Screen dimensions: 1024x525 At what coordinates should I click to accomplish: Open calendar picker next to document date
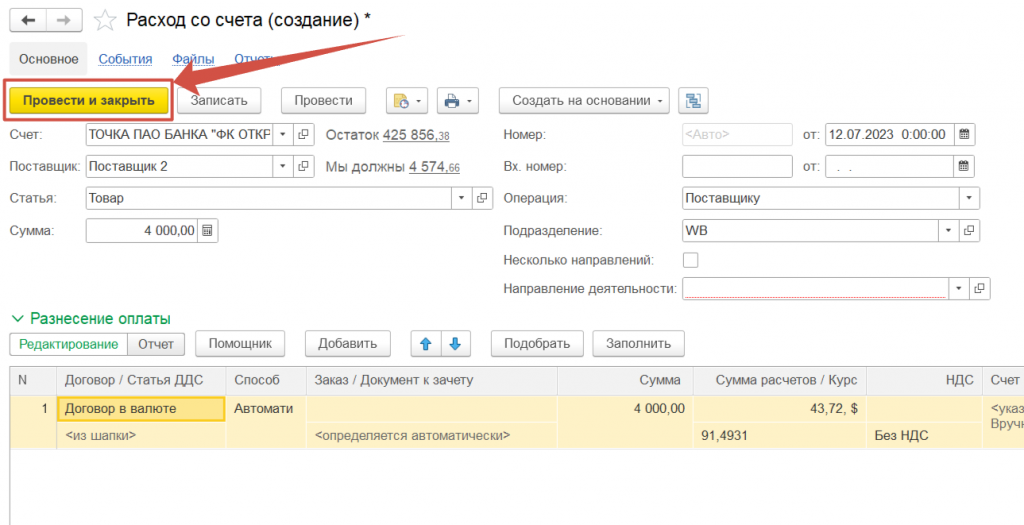pyautogui.click(x=964, y=135)
